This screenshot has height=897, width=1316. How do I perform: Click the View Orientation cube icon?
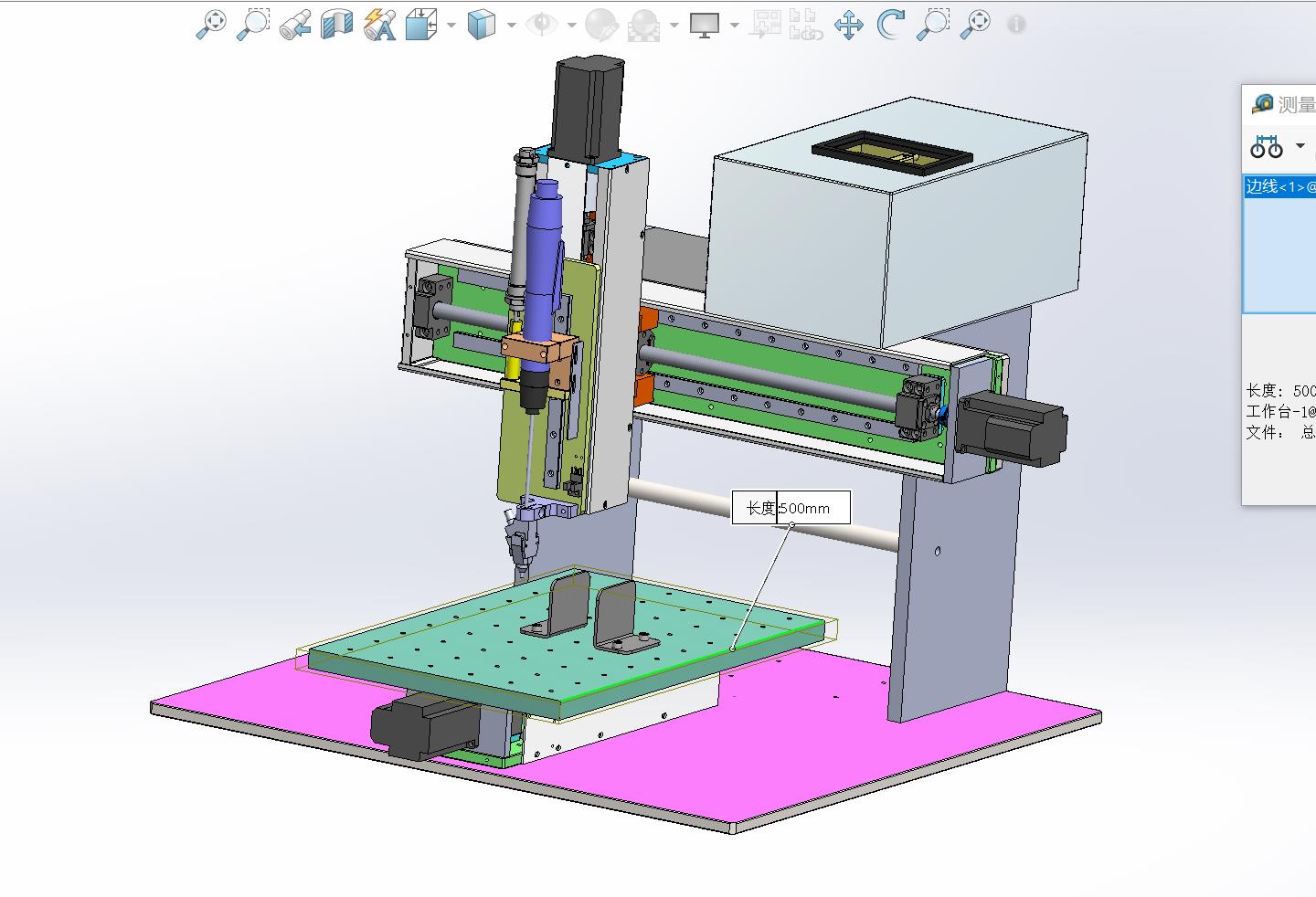pos(421,25)
